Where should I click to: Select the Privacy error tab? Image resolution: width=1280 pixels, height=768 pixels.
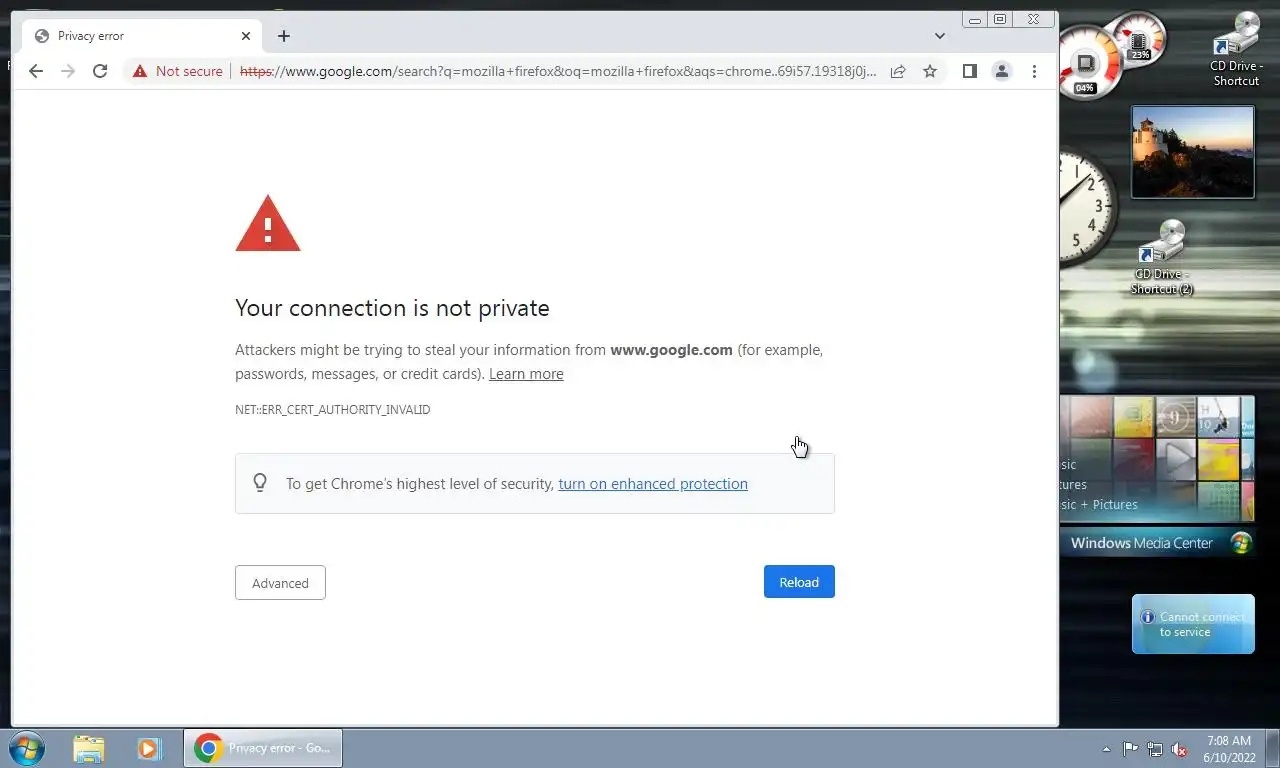pyautogui.click(x=143, y=36)
